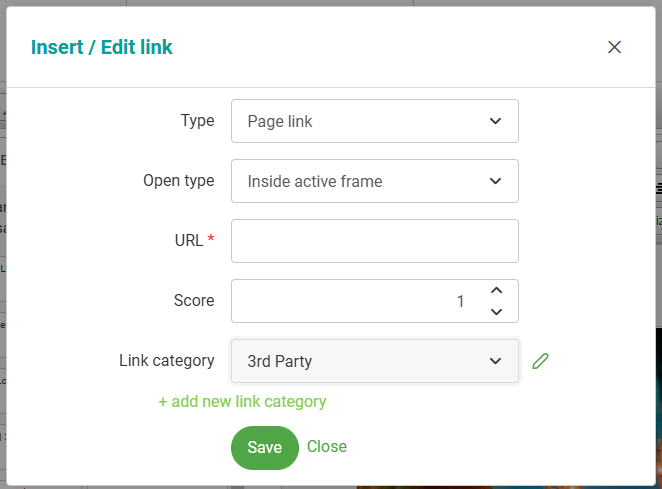Open the Link category dropdown showing 3rd Party
The width and height of the screenshot is (662, 489).
(x=374, y=361)
